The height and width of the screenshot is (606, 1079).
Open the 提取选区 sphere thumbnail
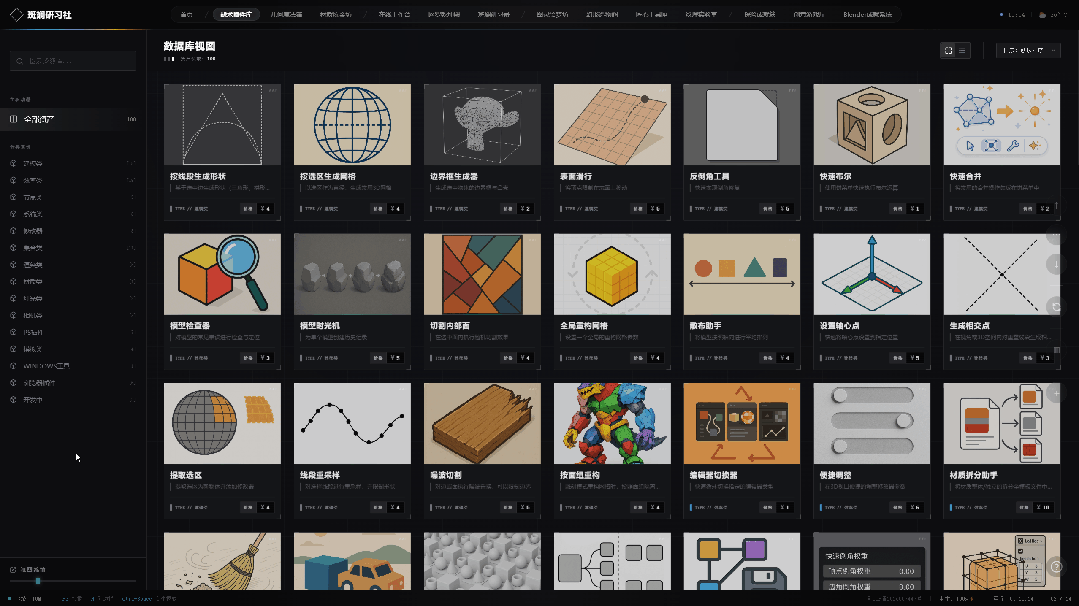[x=222, y=423]
